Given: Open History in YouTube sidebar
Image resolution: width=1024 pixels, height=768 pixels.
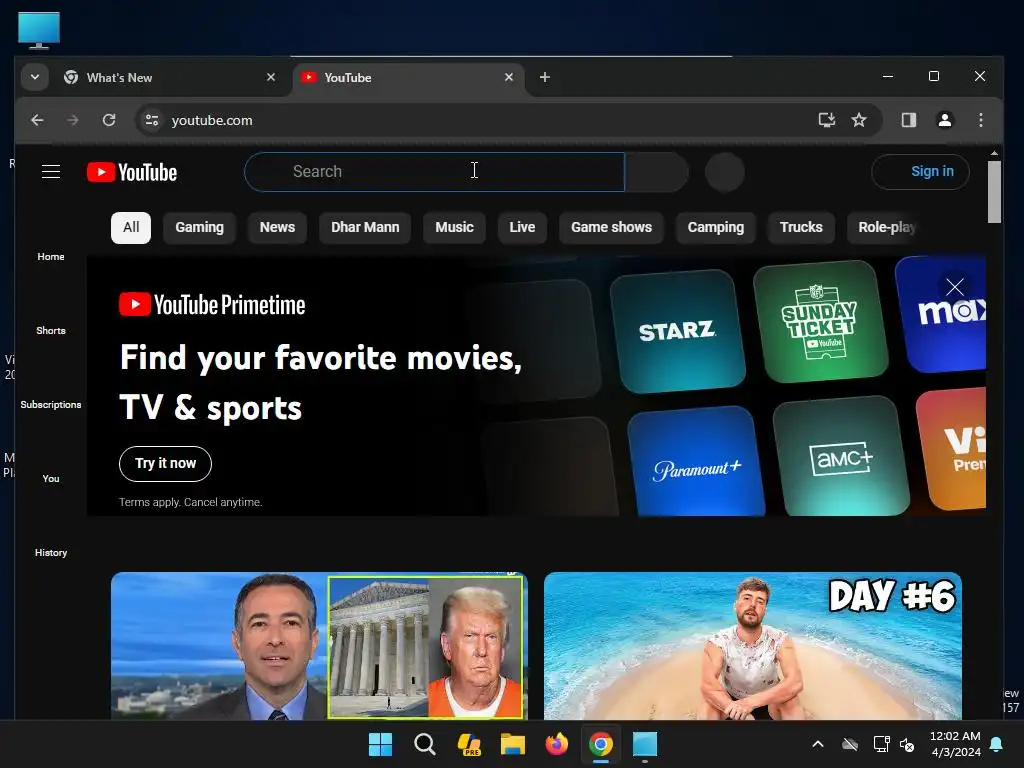Looking at the screenshot, I should point(51,552).
